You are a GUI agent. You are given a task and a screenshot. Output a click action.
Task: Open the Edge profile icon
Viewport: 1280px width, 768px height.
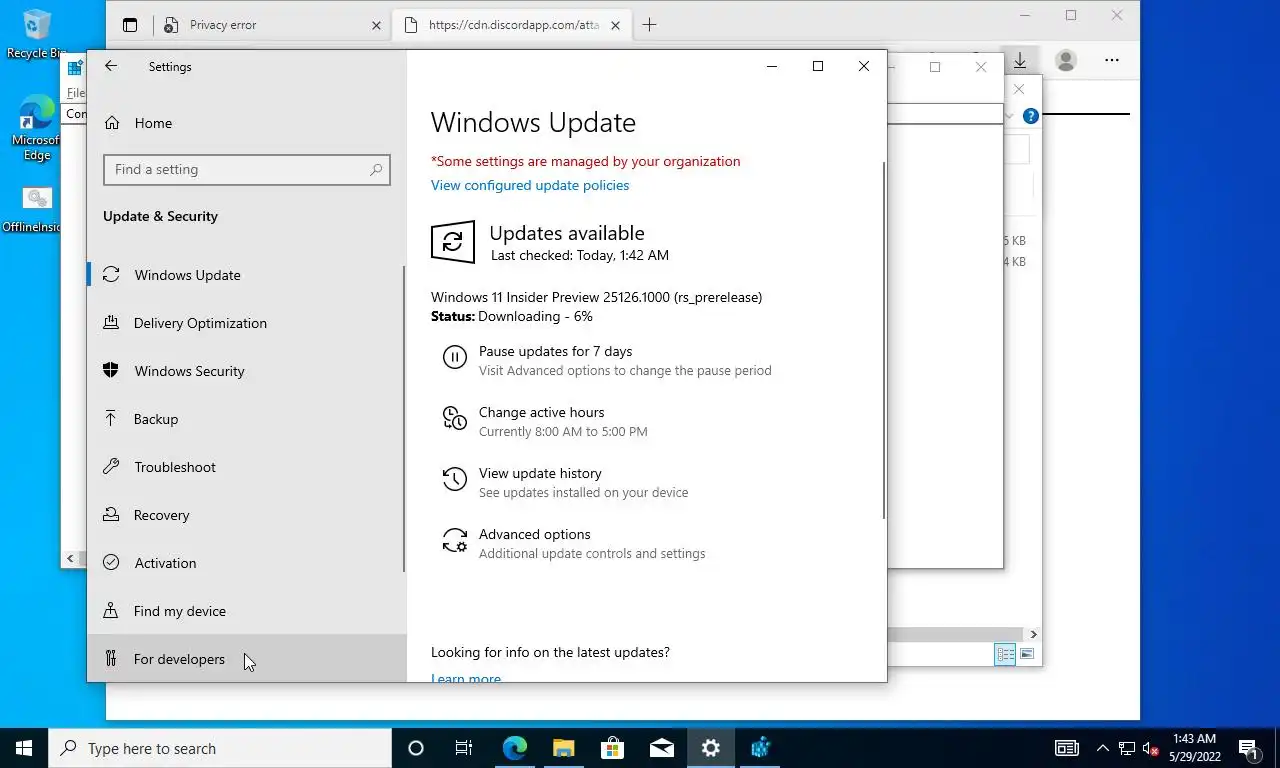click(1066, 61)
